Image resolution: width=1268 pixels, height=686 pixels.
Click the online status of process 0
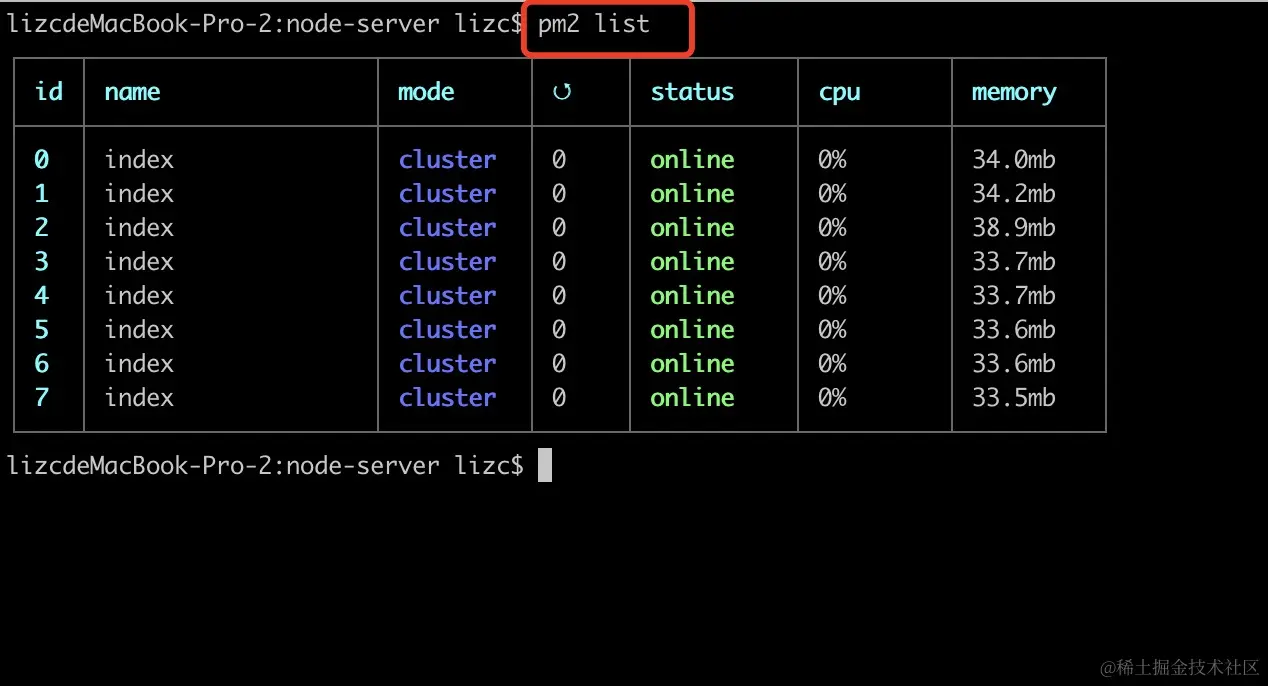tap(691, 159)
